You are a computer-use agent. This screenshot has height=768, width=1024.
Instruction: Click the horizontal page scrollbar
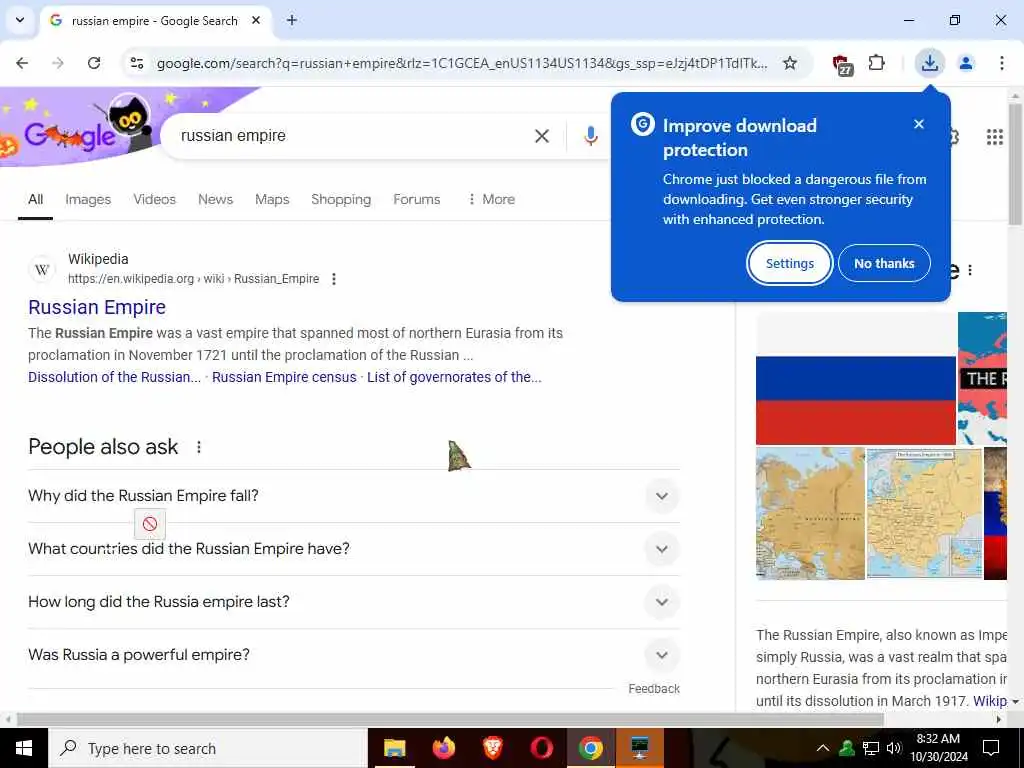pyautogui.click(x=449, y=719)
